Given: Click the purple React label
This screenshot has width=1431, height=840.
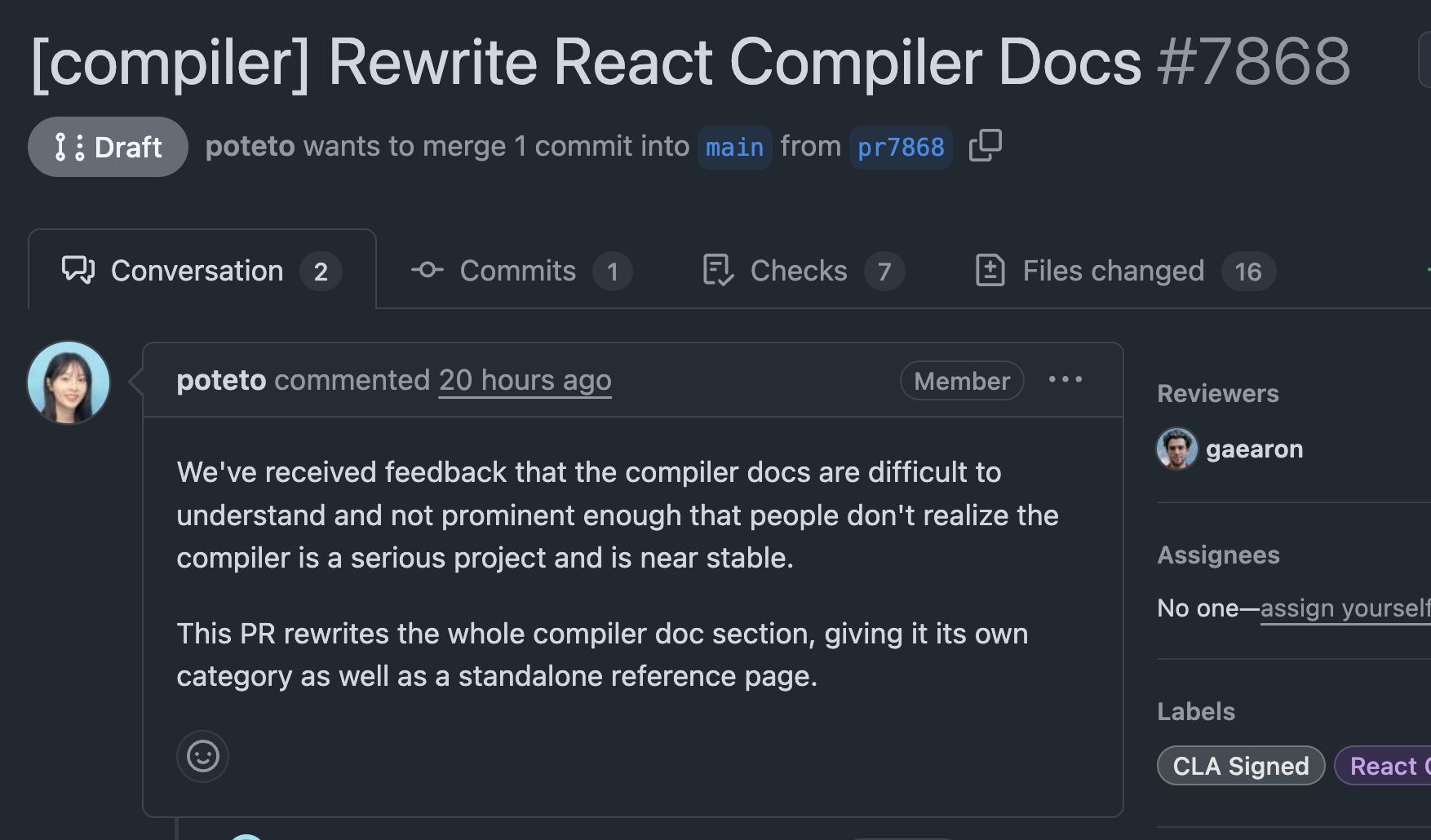Looking at the screenshot, I should point(1384,766).
